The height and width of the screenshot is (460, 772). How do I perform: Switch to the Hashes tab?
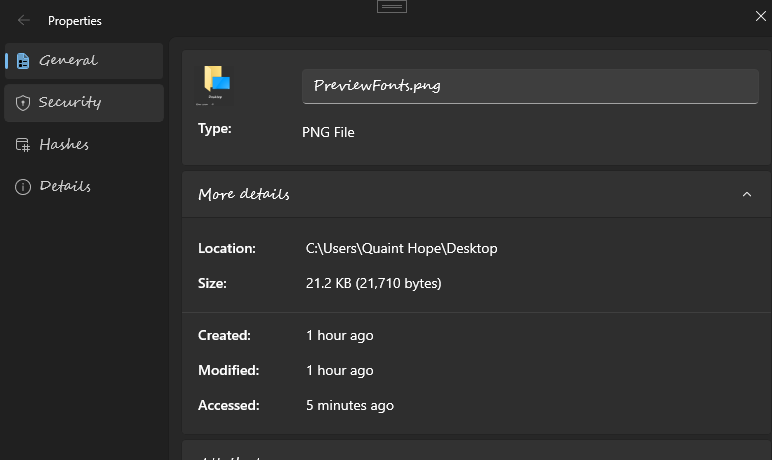(64, 145)
